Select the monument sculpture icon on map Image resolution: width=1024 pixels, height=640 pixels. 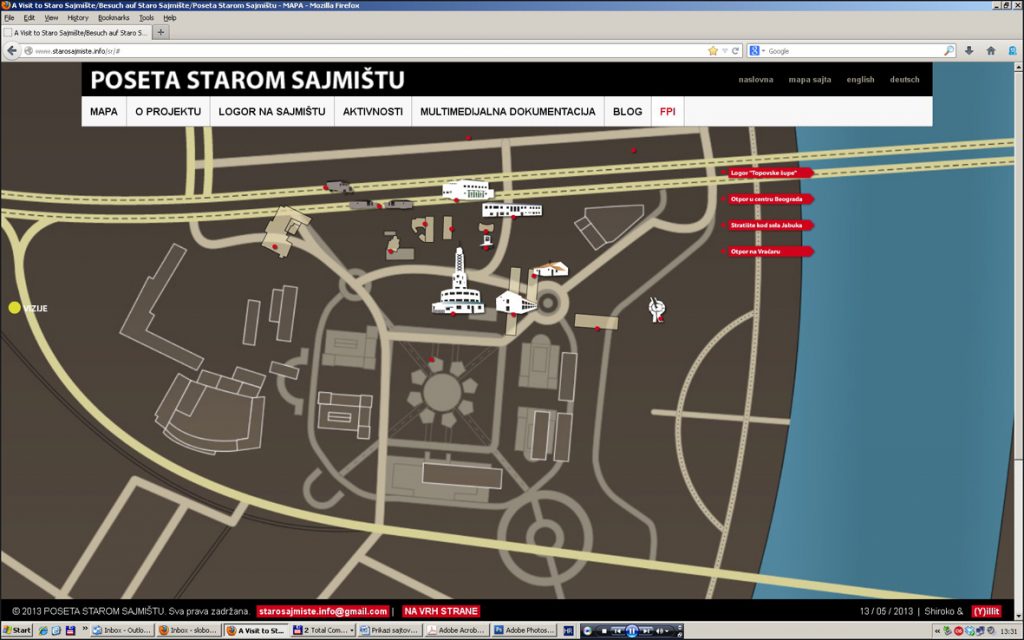point(656,309)
